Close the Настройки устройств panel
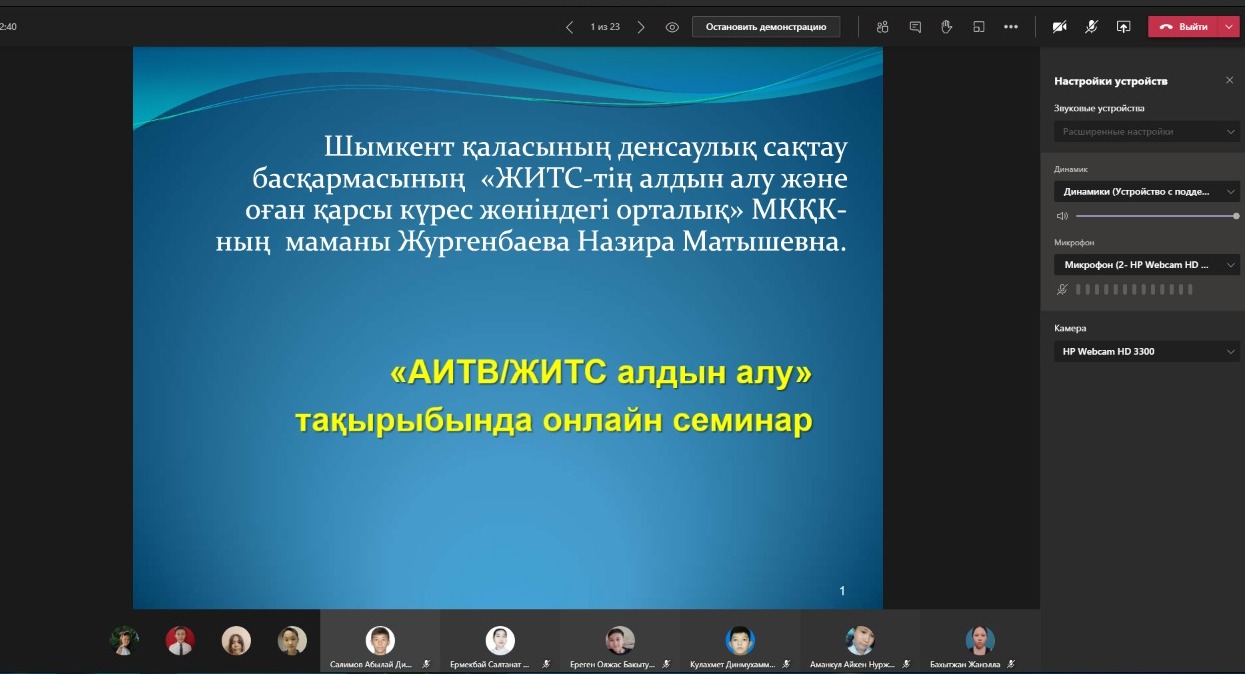The image size is (1245, 674). [x=1229, y=81]
